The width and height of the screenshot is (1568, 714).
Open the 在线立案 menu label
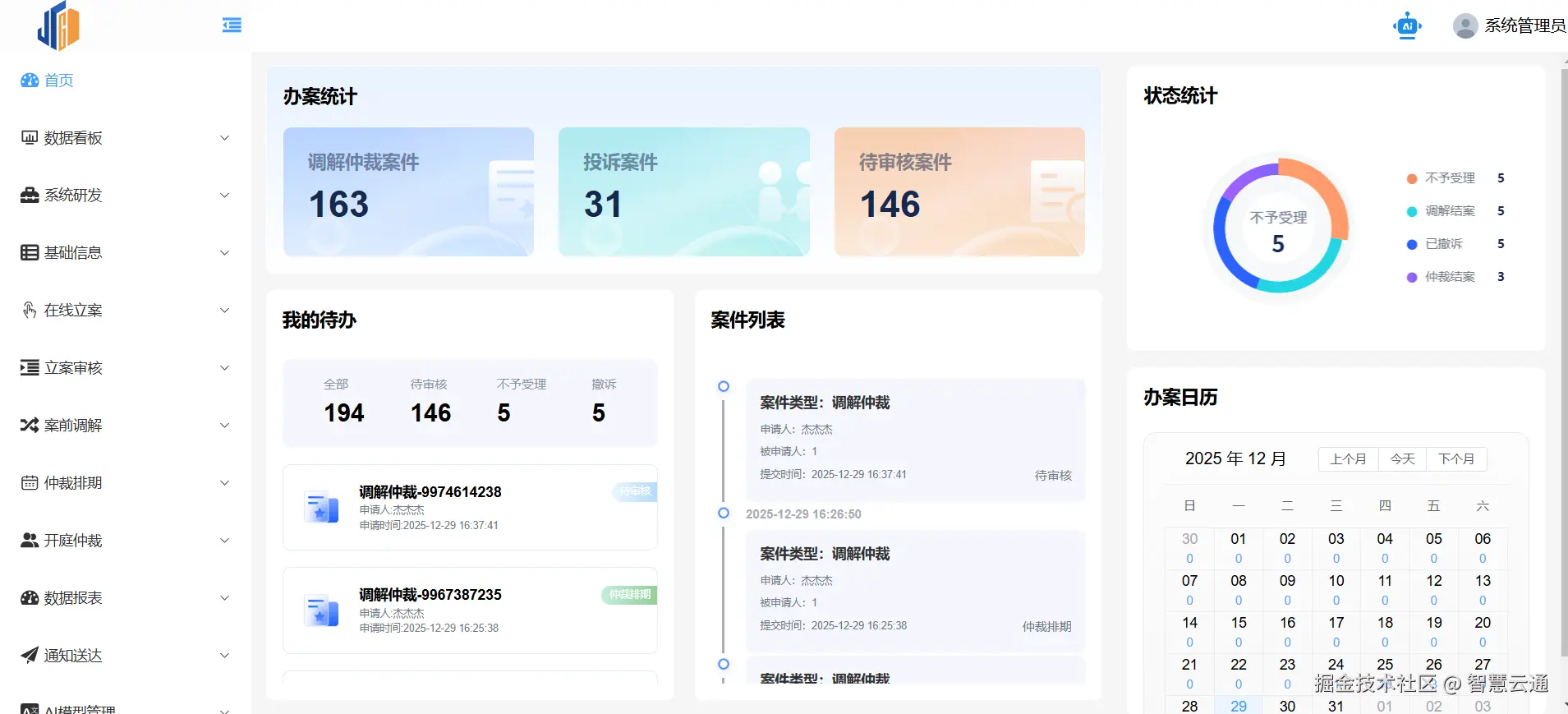click(x=73, y=311)
